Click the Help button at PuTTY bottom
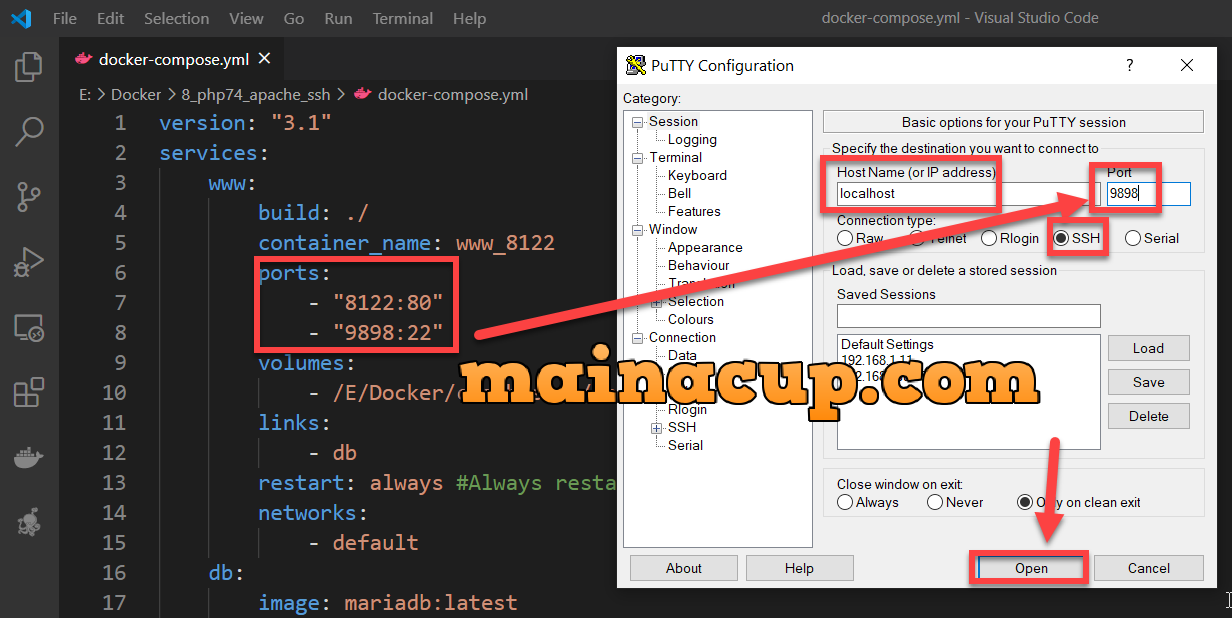This screenshot has width=1232, height=618. [799, 568]
